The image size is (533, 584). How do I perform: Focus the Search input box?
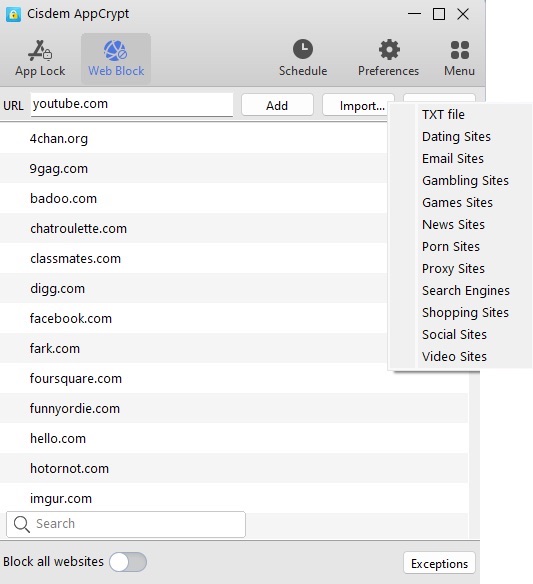click(x=126, y=524)
